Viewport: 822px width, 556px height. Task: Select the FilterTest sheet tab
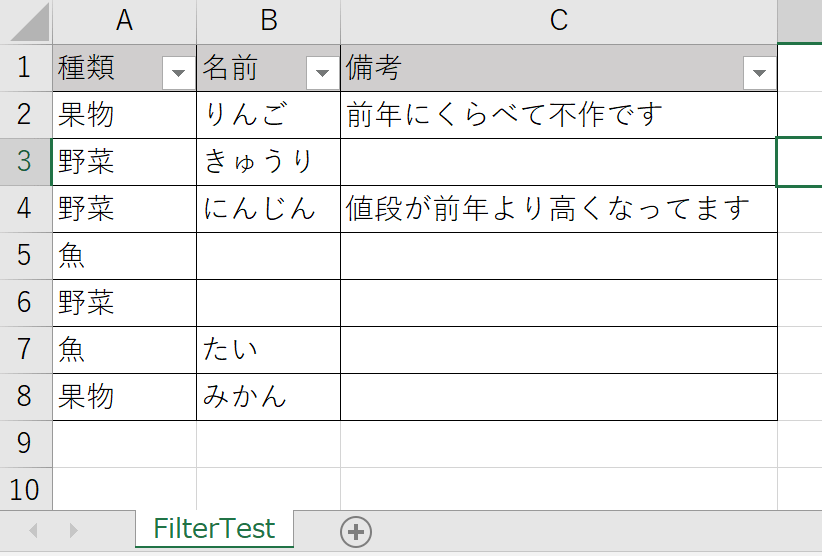(x=214, y=529)
